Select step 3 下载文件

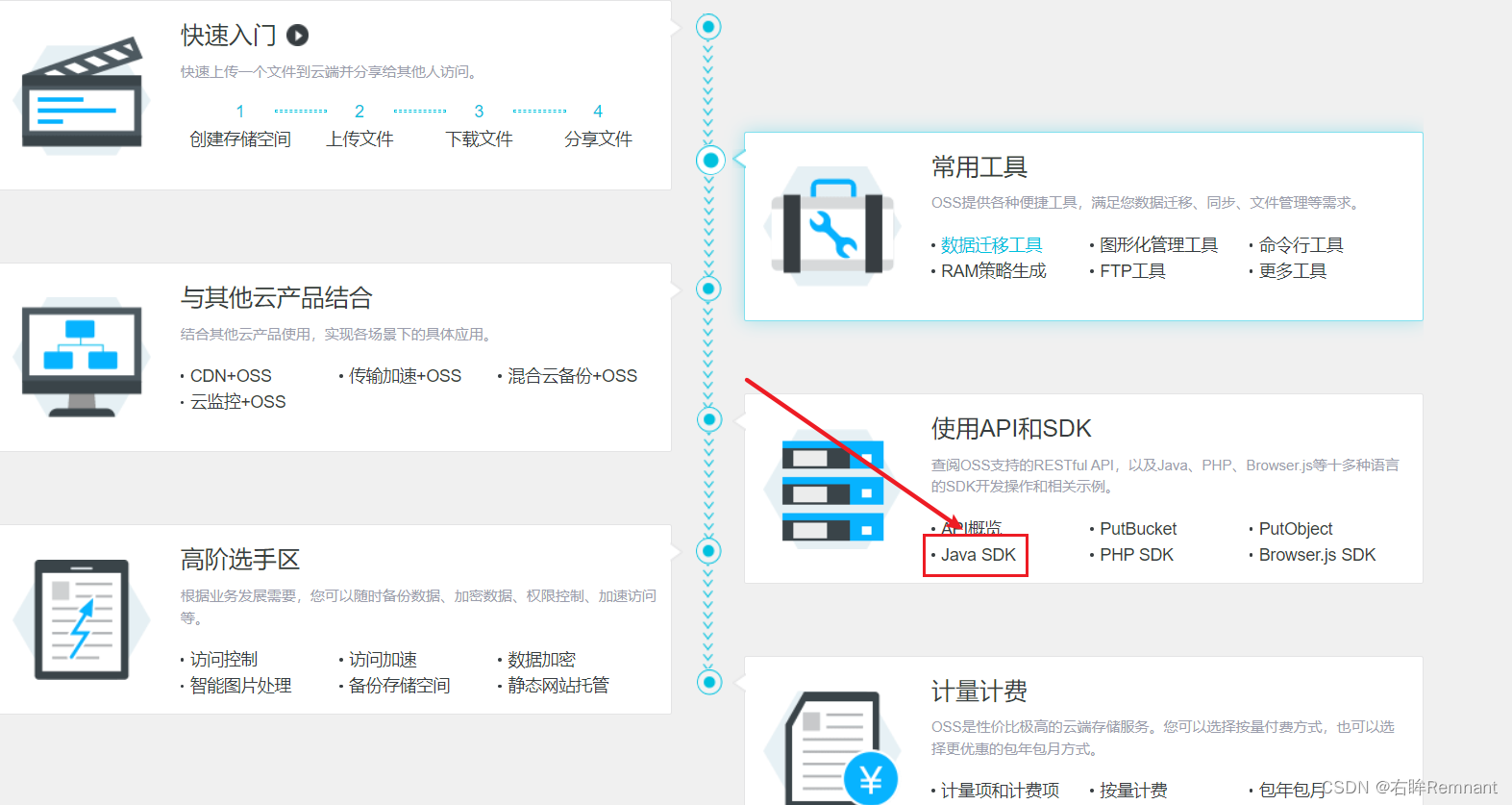[x=479, y=126]
